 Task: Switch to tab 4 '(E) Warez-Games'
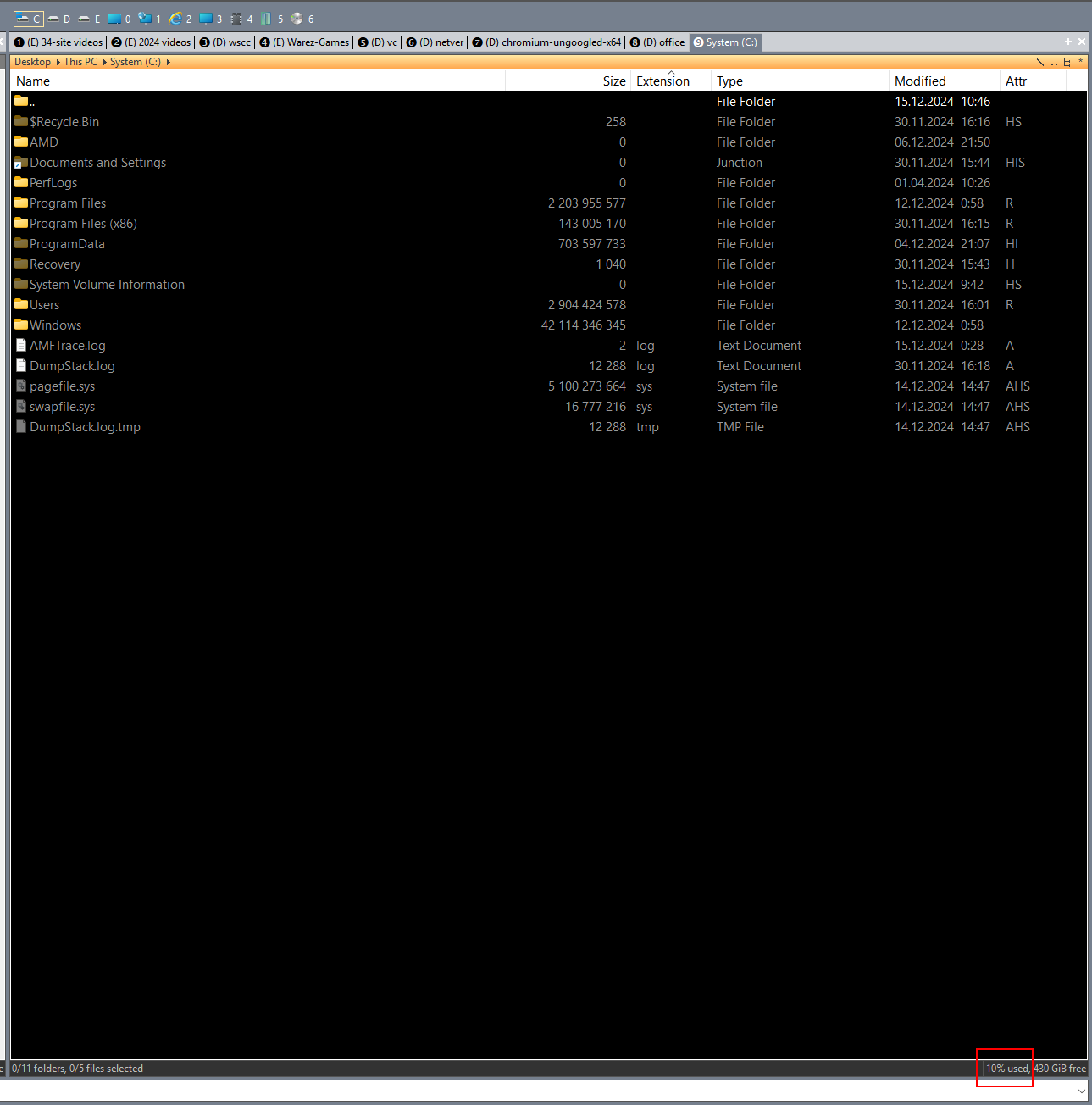coord(304,42)
